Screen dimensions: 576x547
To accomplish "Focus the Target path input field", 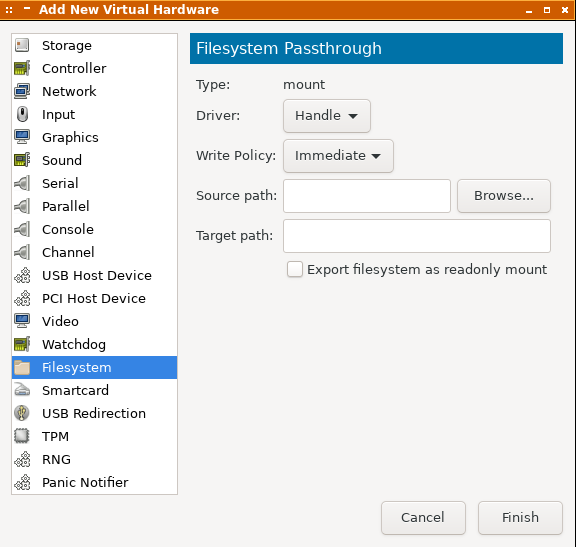I will tap(417, 236).
